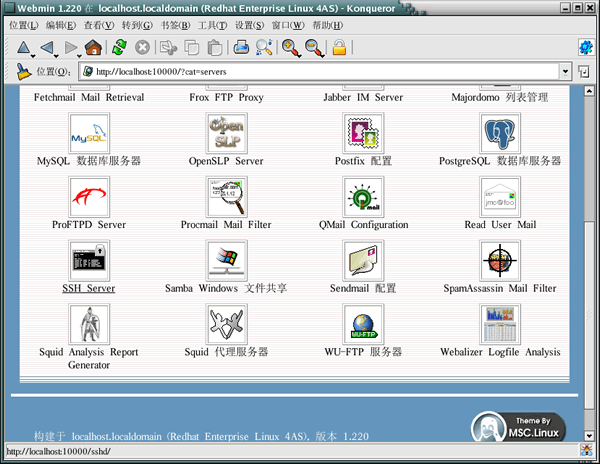Follow the PostgreSQL 数据库服务器 text link
Viewport: 600px width, 464px height.
[500, 161]
